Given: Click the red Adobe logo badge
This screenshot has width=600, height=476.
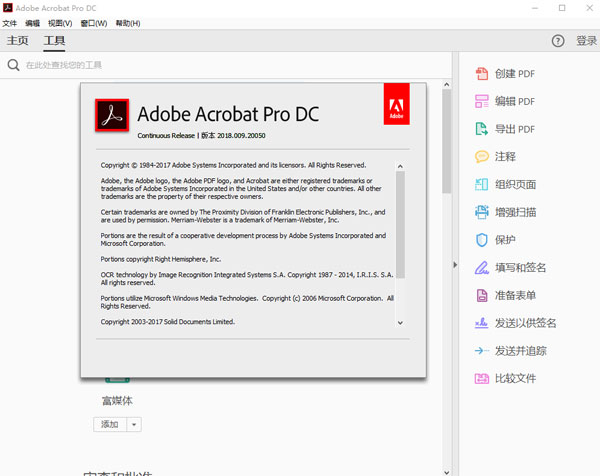Looking at the screenshot, I should [x=396, y=104].
